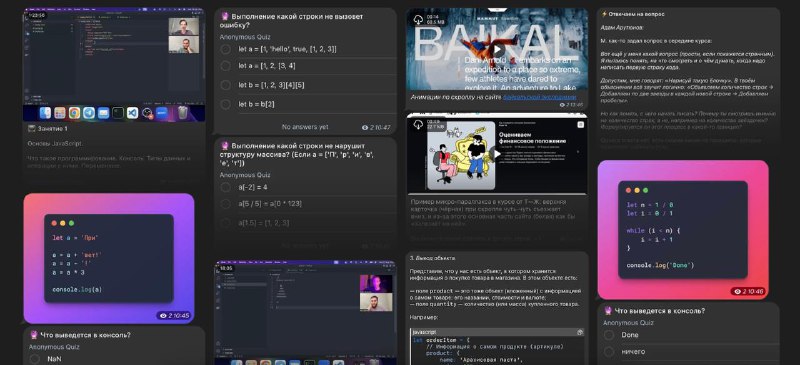
Task: Click the Finder icon in the dock
Action: pos(45,113)
